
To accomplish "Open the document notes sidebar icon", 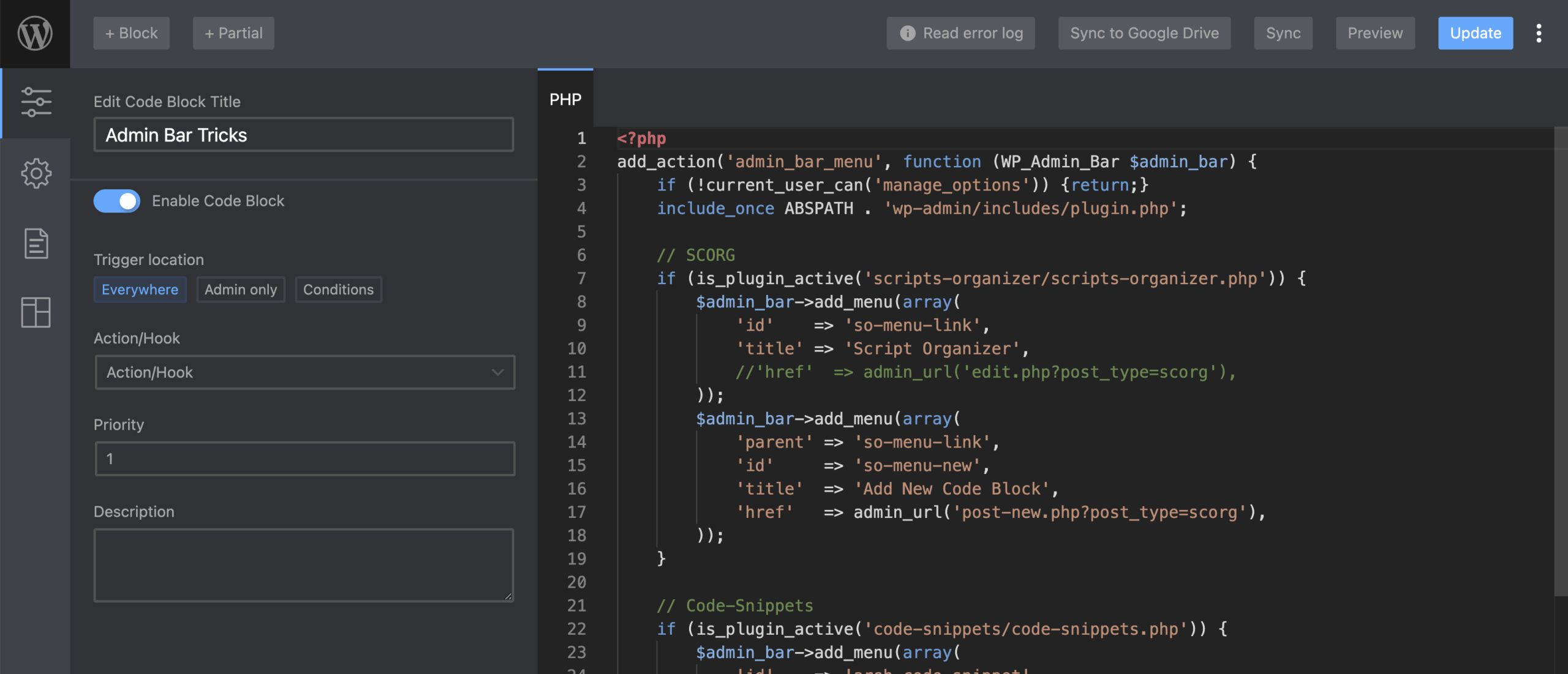I will coord(36,244).
